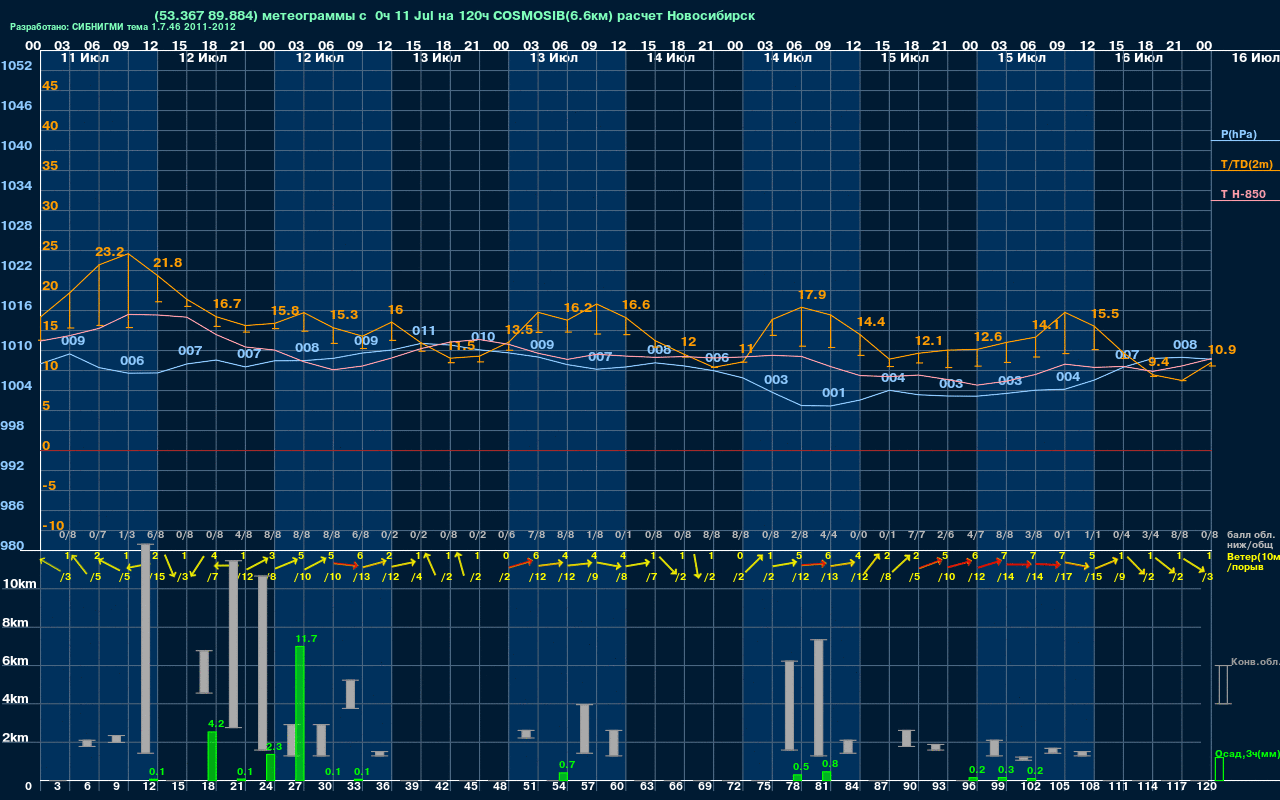The width and height of the screenshot is (1280, 800).
Task: Click the 21.8 temperature label
Action: point(167,262)
